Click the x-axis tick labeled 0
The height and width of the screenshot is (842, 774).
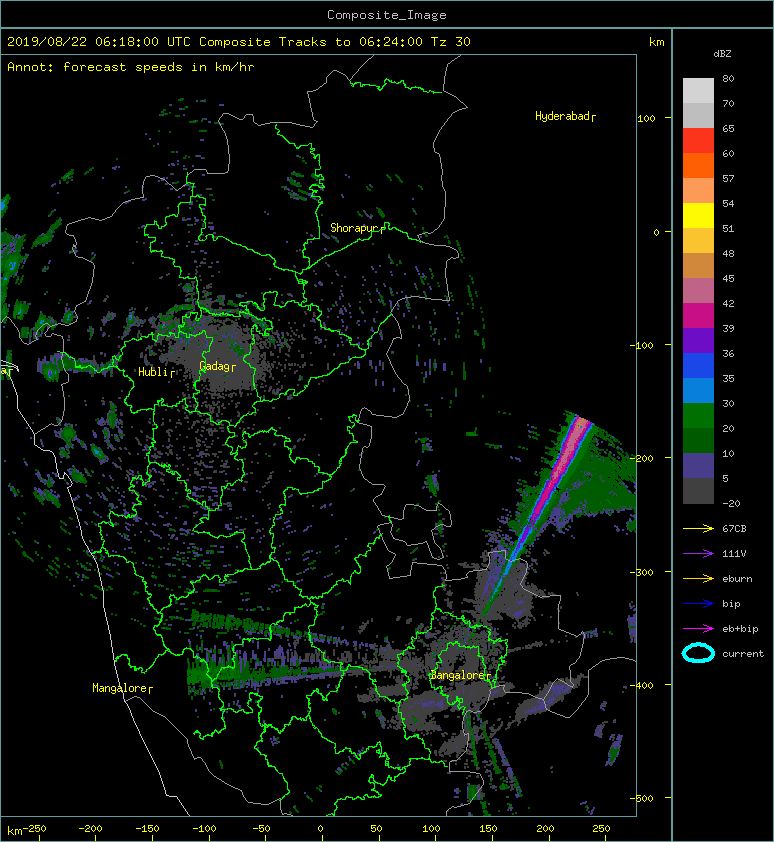tap(321, 829)
